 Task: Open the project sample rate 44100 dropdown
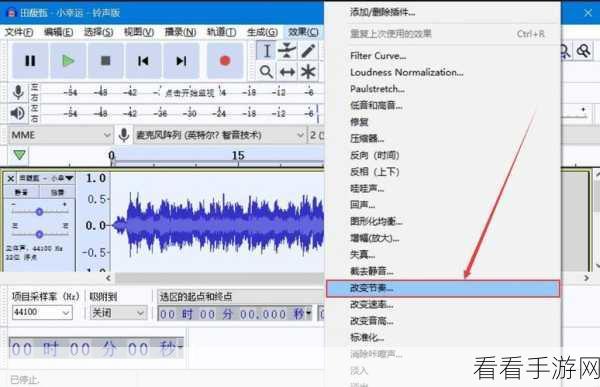pyautogui.click(x=42, y=312)
